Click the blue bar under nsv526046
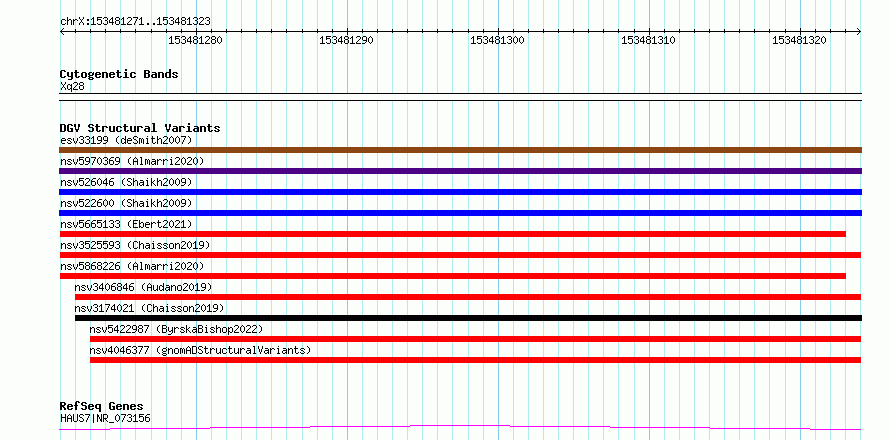 pyautogui.click(x=460, y=192)
